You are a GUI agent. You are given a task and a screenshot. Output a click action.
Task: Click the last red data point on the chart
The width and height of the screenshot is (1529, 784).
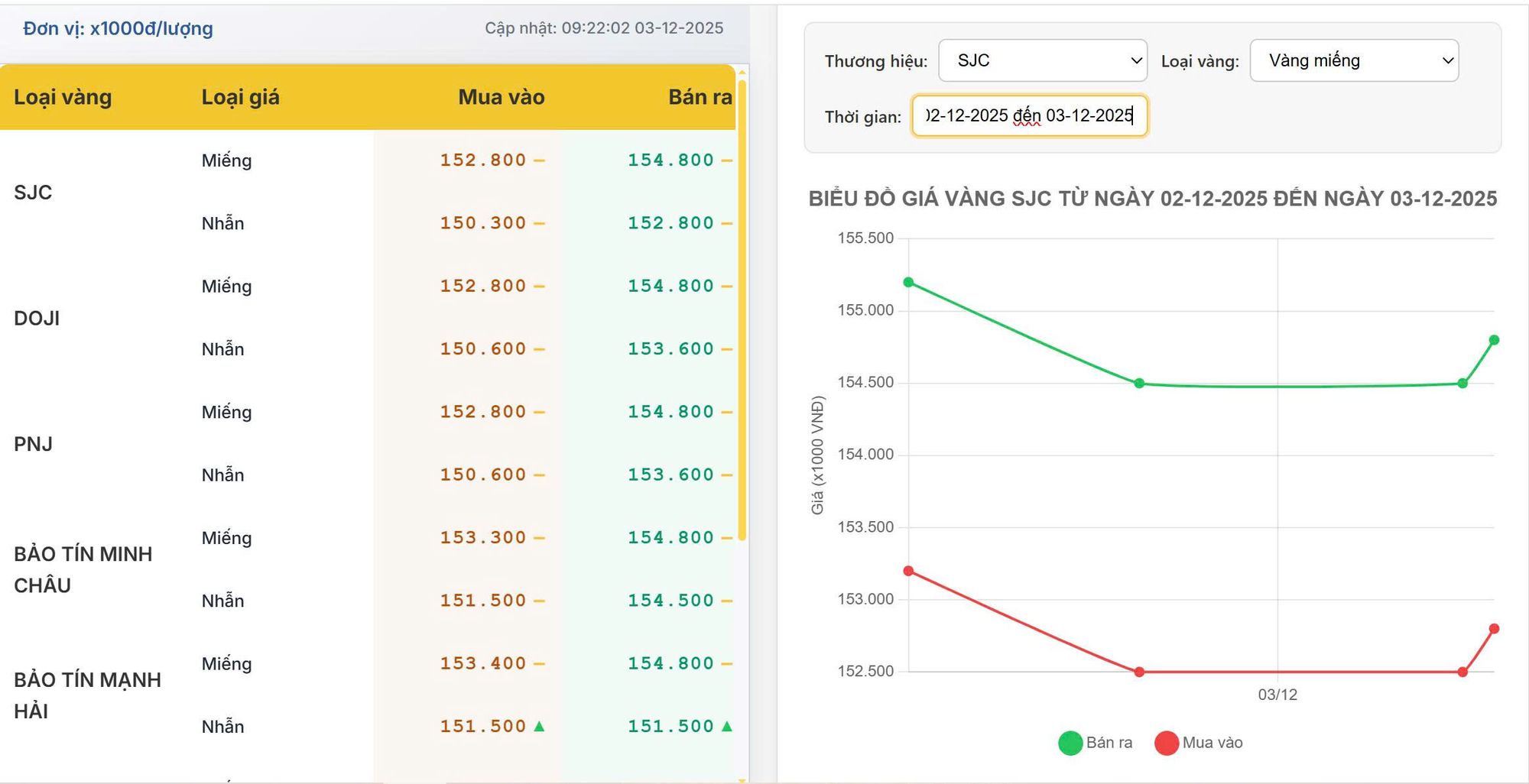(x=1494, y=629)
